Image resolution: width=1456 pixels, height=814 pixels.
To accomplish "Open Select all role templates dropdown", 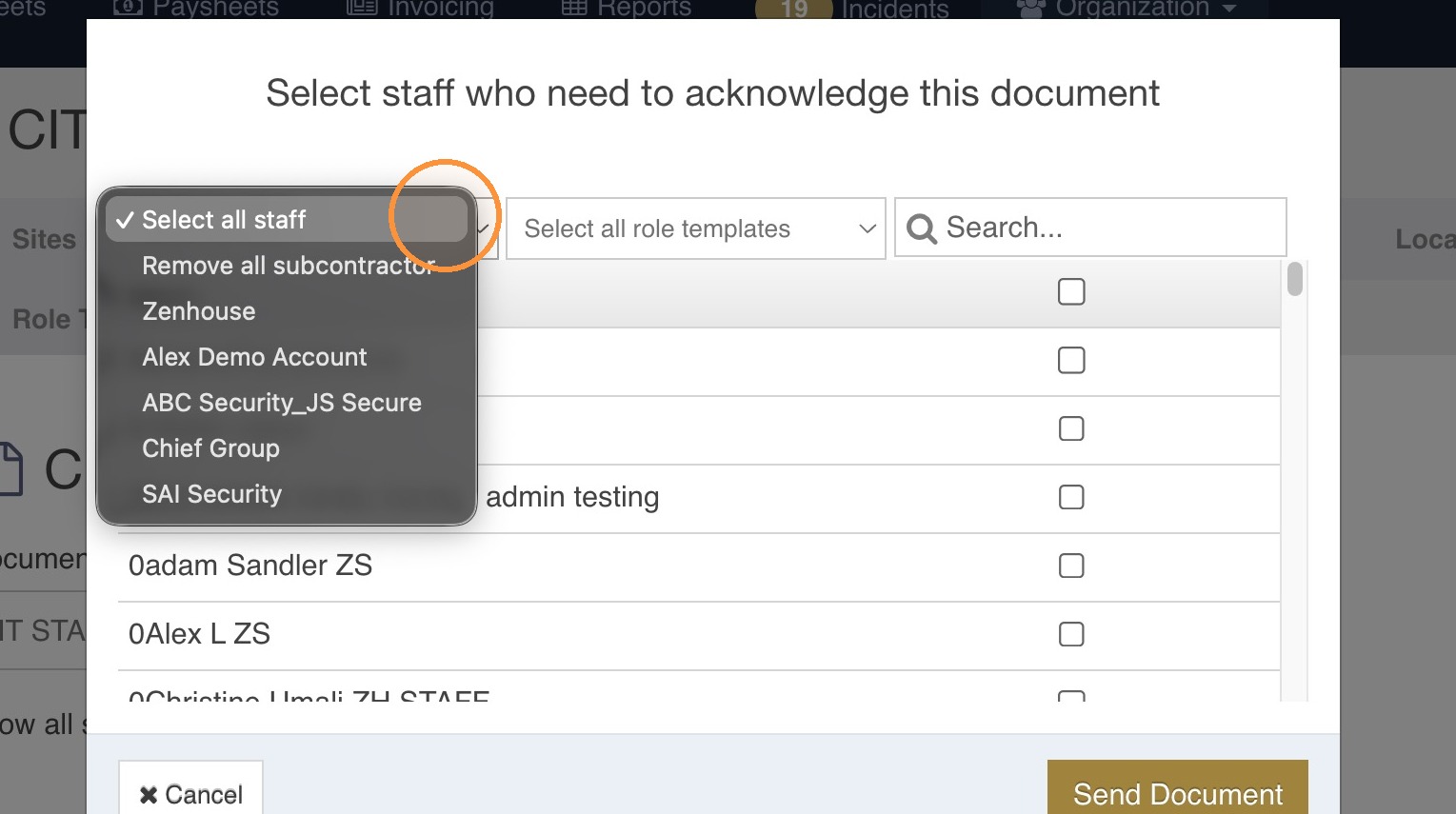I will pyautogui.click(x=696, y=228).
